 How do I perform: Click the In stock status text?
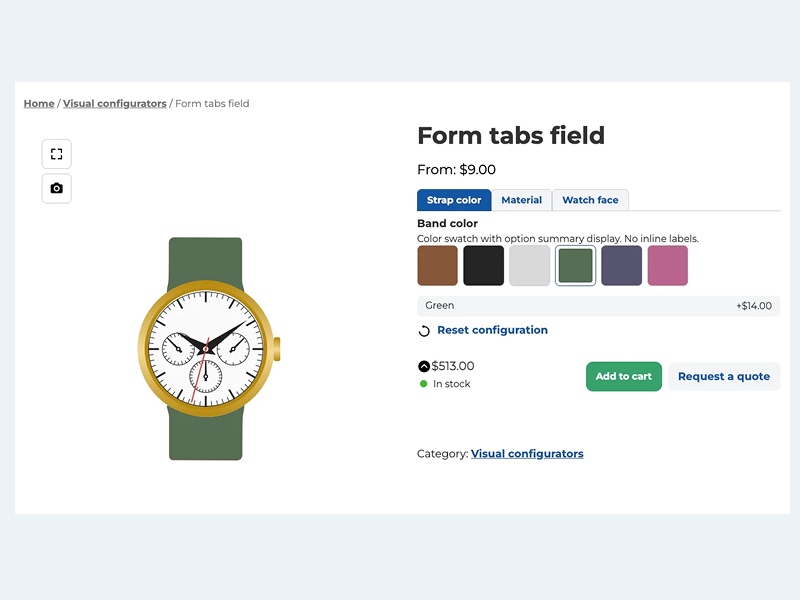click(x=452, y=384)
